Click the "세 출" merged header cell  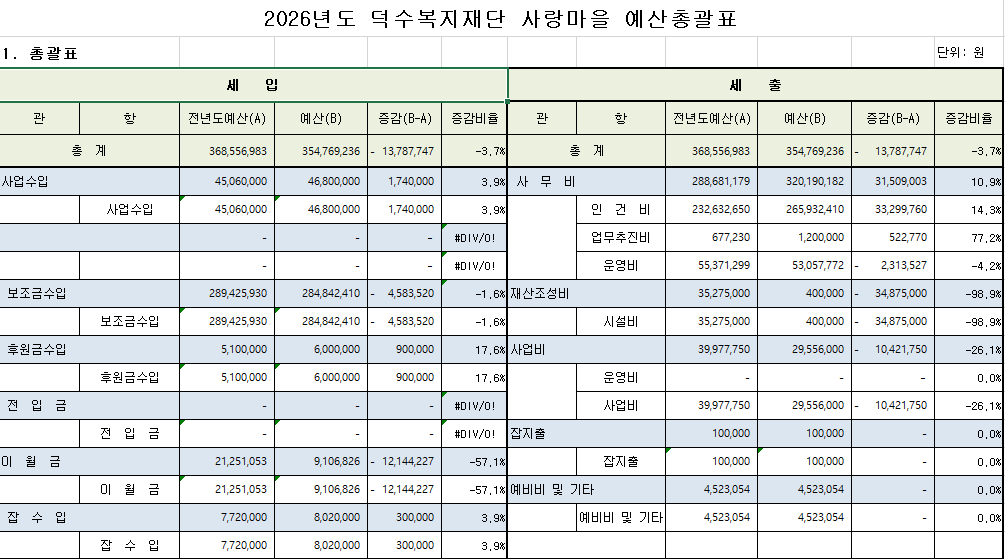pyautogui.click(x=755, y=84)
